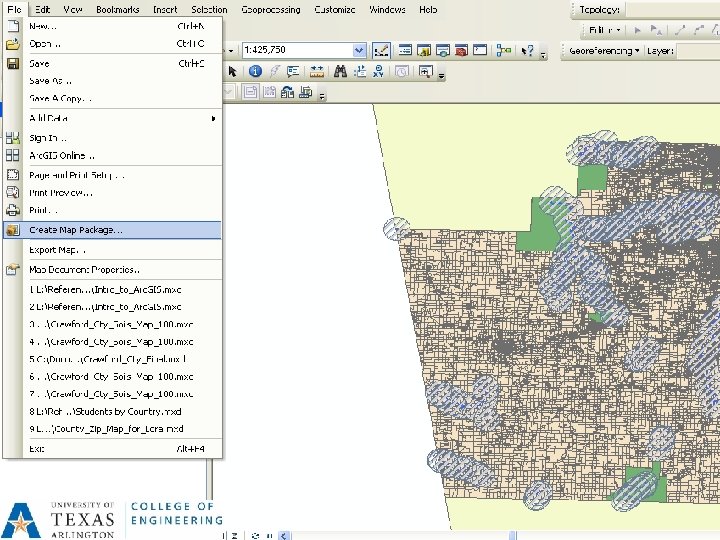Viewport: 720px width, 540px height.
Task: Activate the Identify tool
Action: [x=255, y=71]
